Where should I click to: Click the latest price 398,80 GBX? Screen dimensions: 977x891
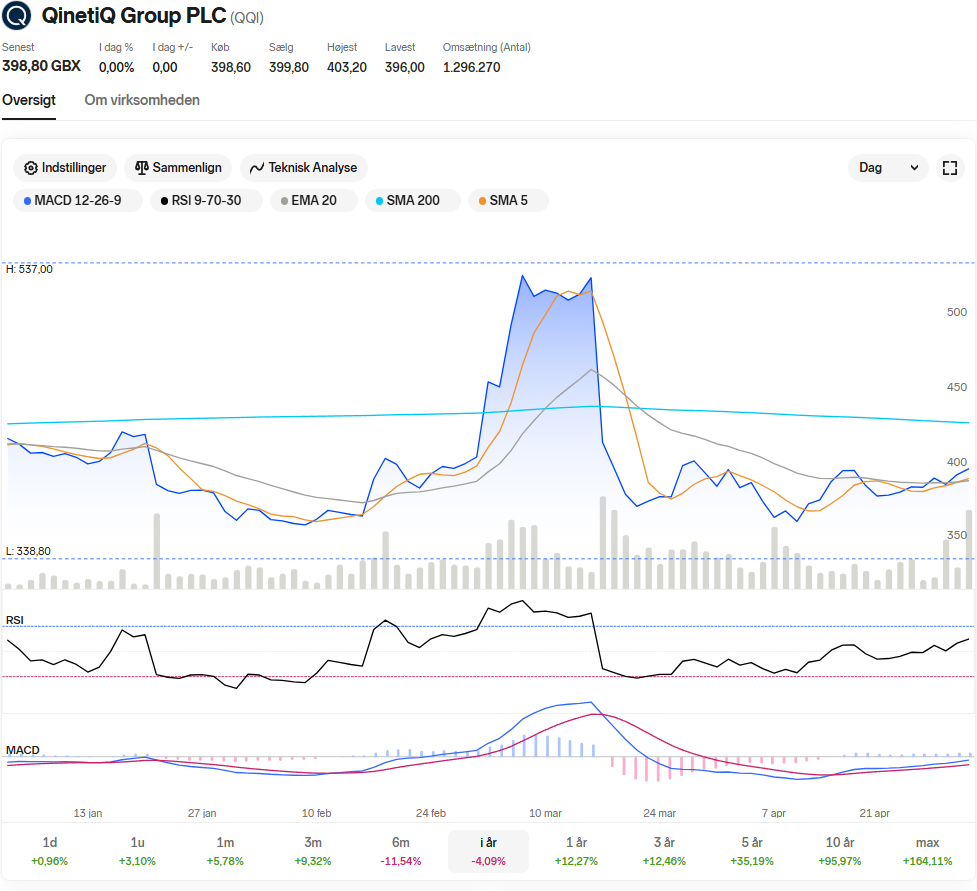[x=41, y=66]
